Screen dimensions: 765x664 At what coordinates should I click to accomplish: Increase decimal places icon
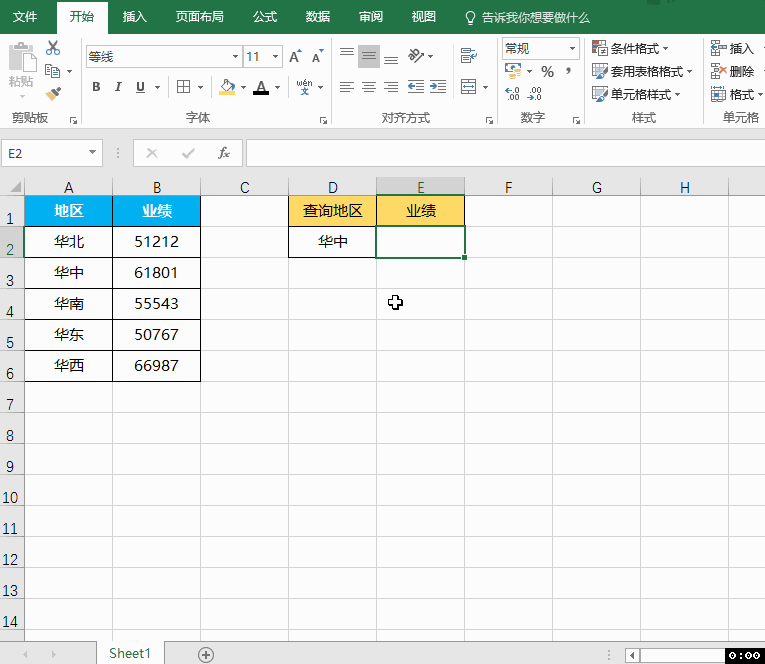[513, 93]
